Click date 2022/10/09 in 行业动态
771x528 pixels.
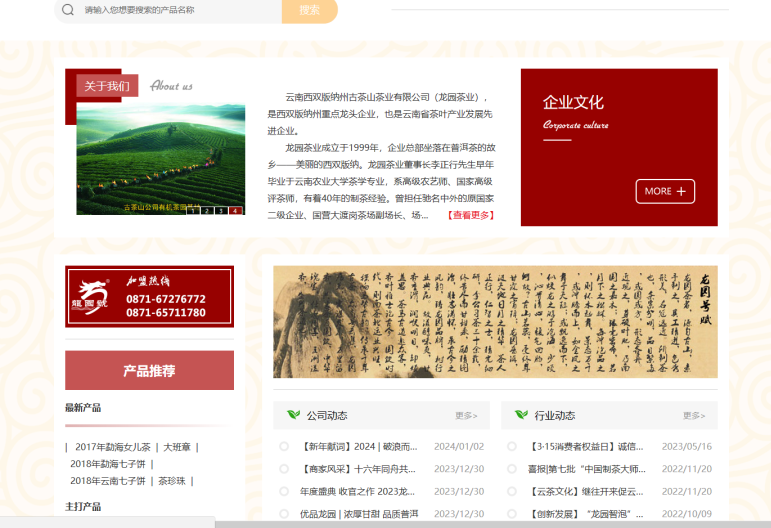click(x=686, y=514)
